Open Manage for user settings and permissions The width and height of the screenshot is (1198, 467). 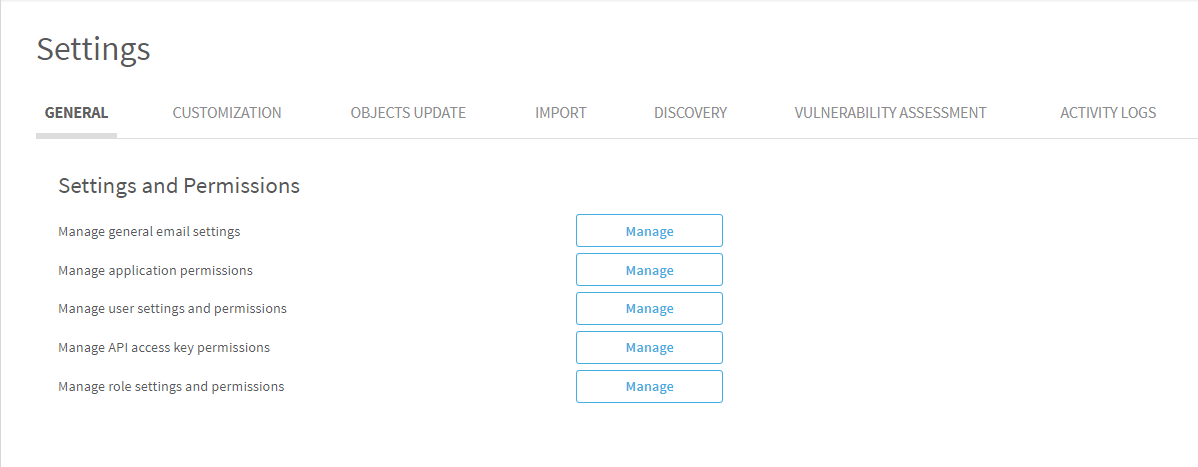coord(649,309)
